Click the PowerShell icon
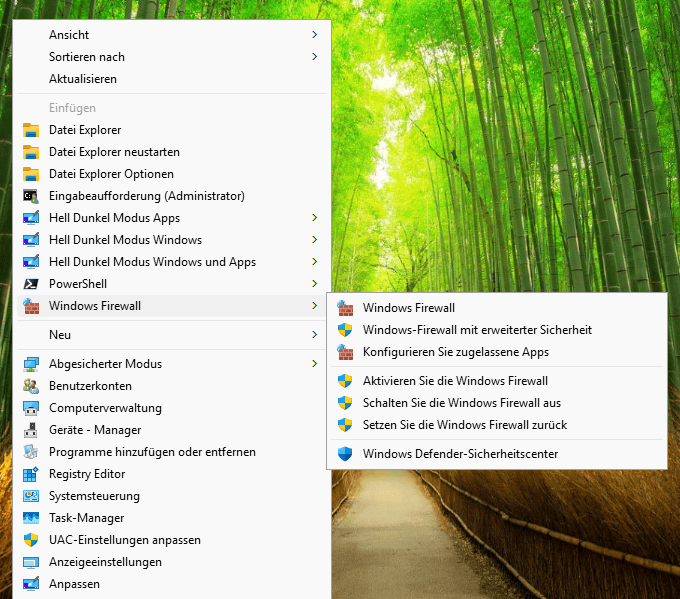Image resolution: width=680 pixels, height=599 pixels. click(31, 284)
